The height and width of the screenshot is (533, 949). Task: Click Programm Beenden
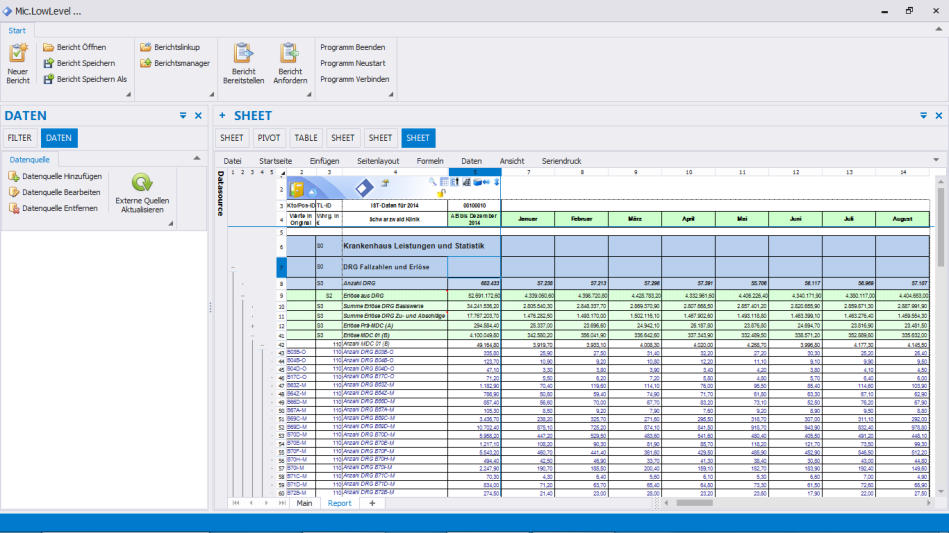tap(352, 47)
